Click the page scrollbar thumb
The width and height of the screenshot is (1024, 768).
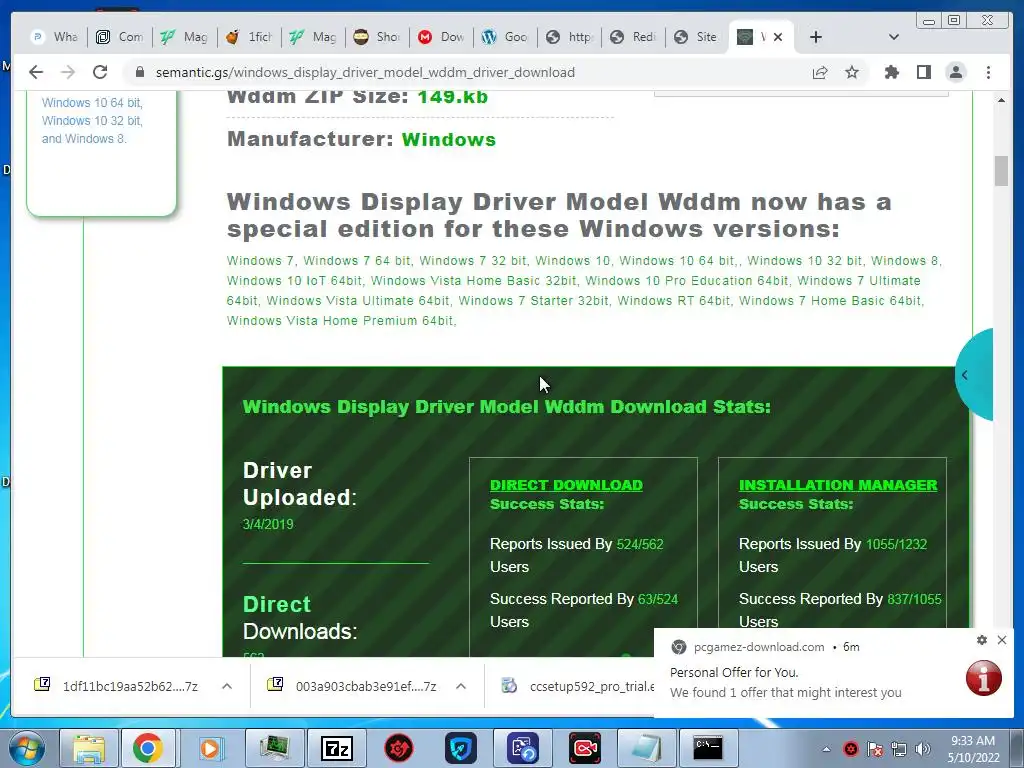[x=1001, y=171]
